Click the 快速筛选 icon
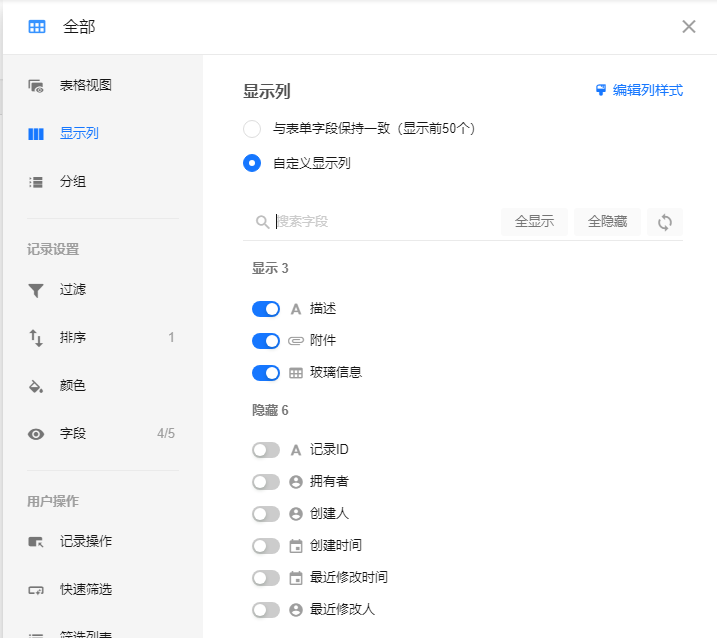717x638 pixels. tap(36, 590)
